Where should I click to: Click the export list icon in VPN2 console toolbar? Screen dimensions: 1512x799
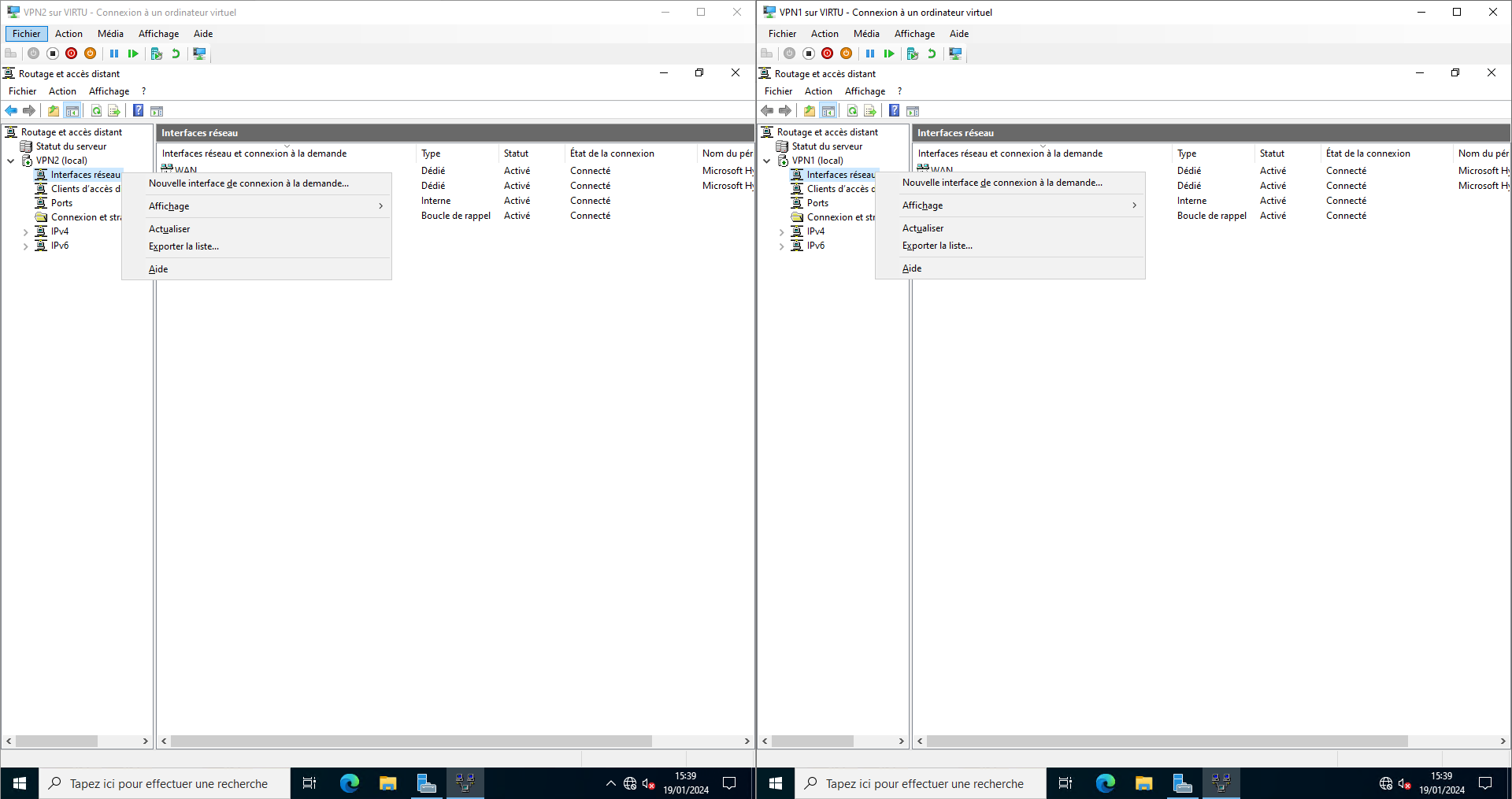(x=114, y=111)
